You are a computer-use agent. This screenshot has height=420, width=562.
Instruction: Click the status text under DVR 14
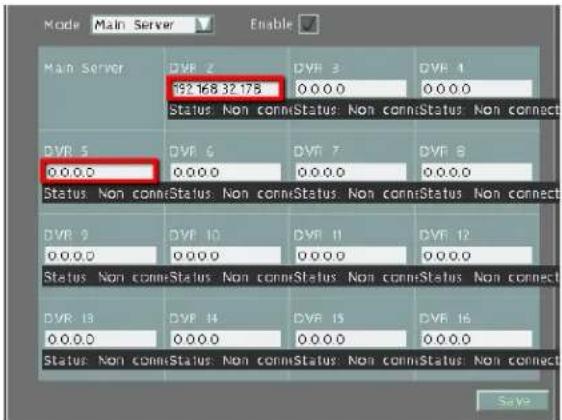click(x=230, y=361)
